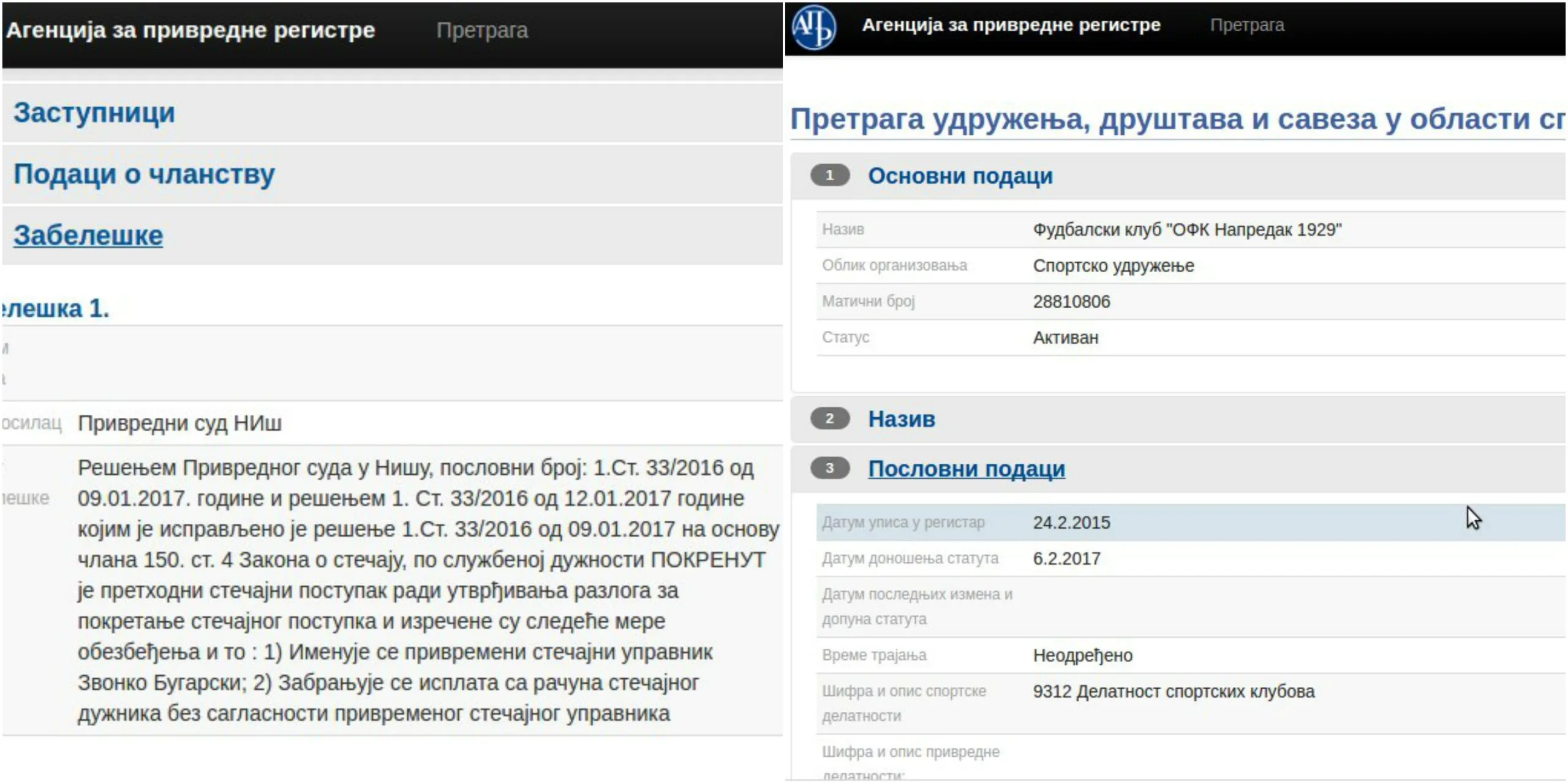Open Претрага menu in right header
The height and width of the screenshot is (783, 1568).
coord(1246,25)
